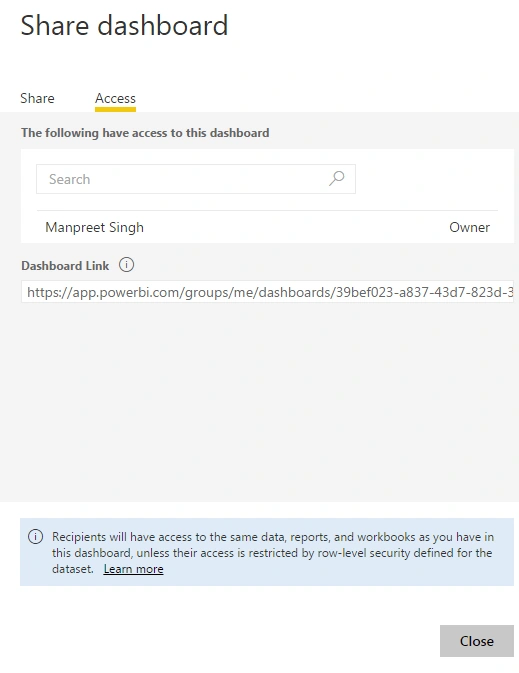Open the Learn more link
The width and height of the screenshot is (519, 673).
click(134, 569)
